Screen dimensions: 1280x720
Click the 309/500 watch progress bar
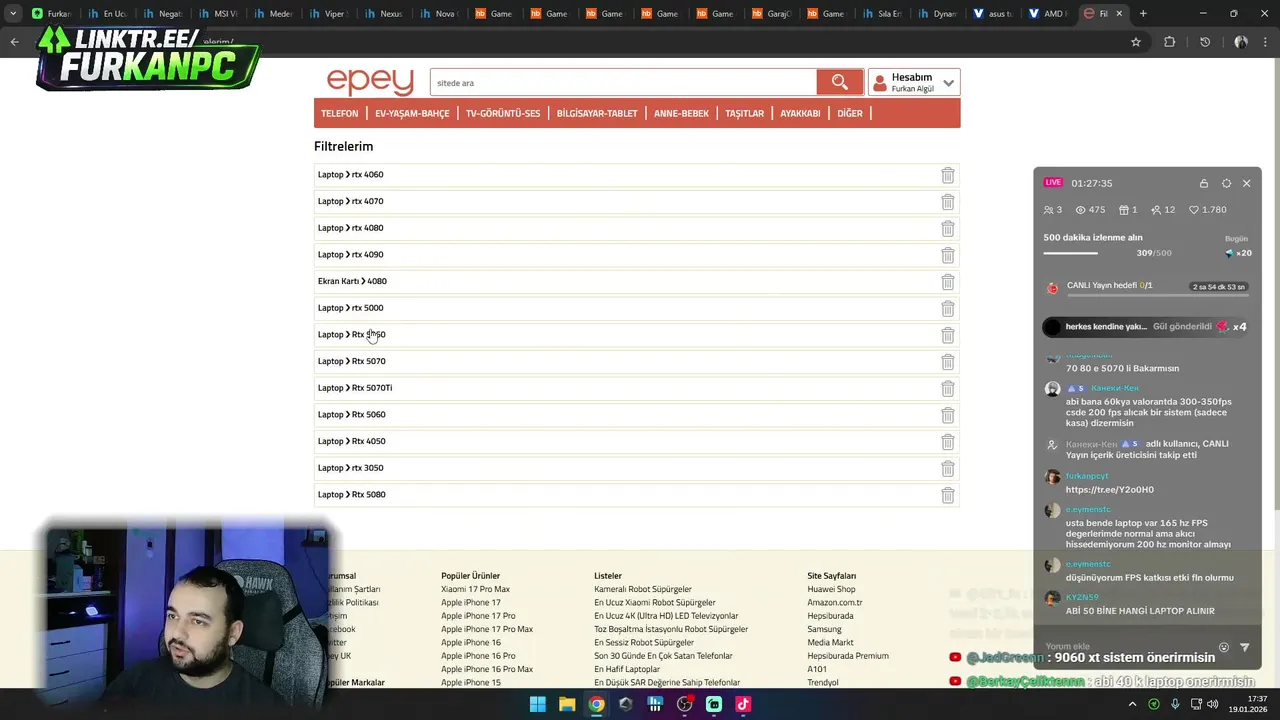[x=1070, y=253]
